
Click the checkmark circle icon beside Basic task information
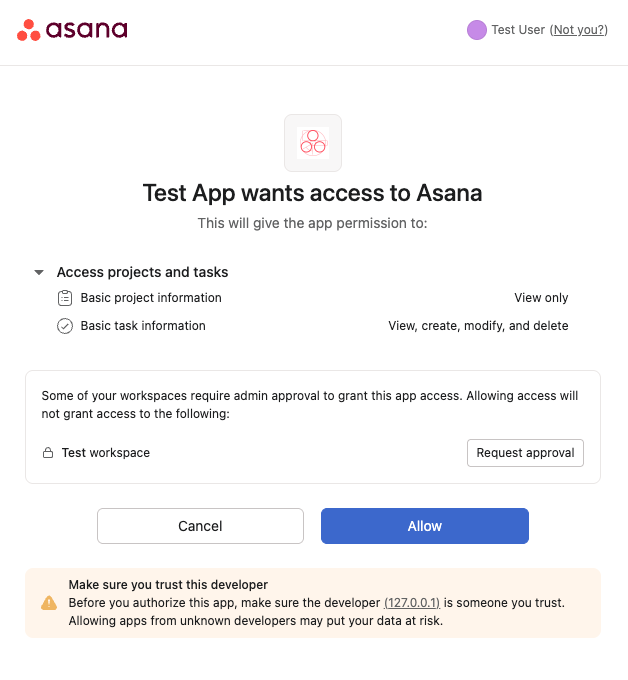tap(65, 326)
